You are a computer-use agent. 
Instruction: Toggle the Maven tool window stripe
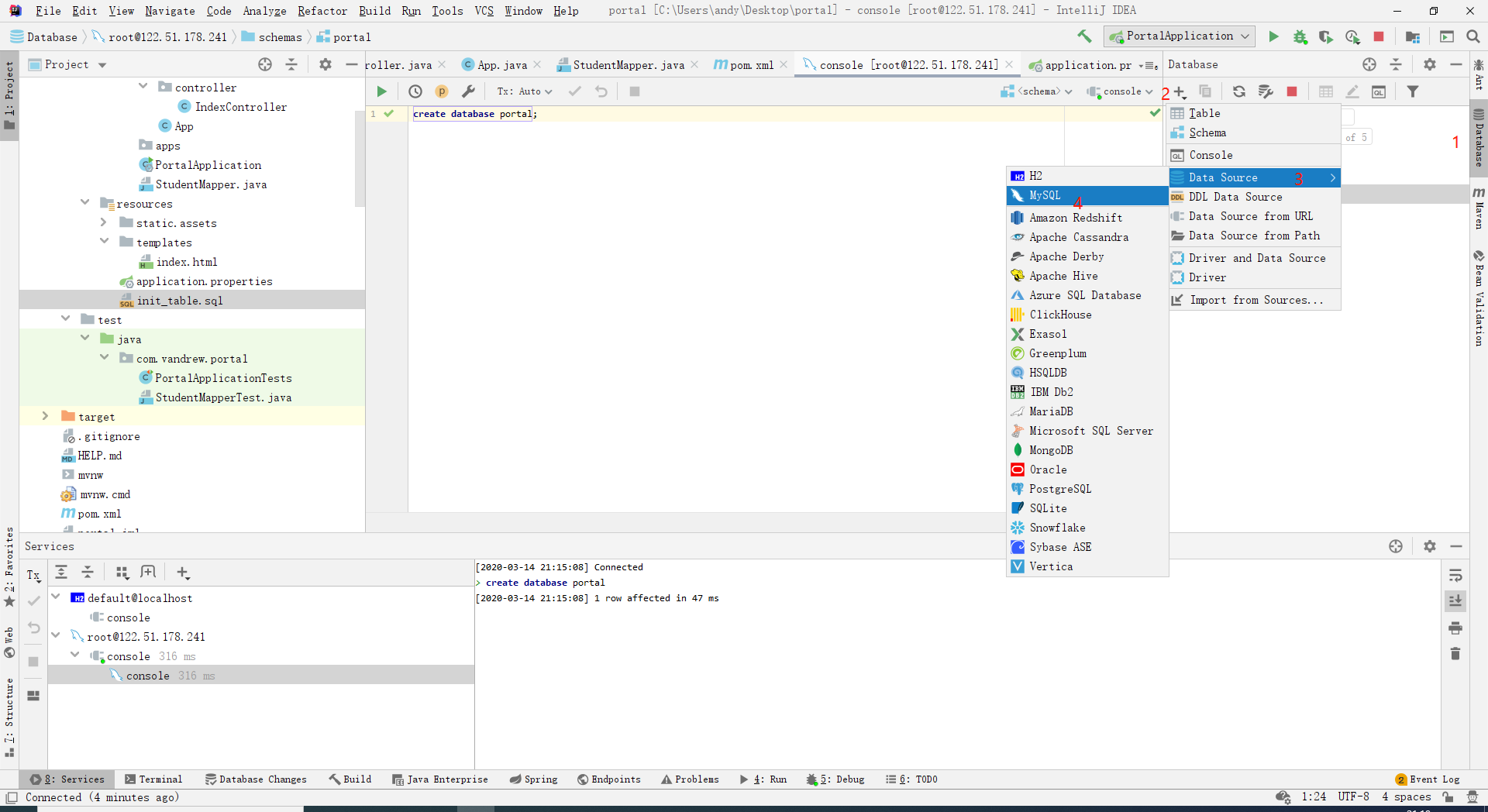[1479, 208]
